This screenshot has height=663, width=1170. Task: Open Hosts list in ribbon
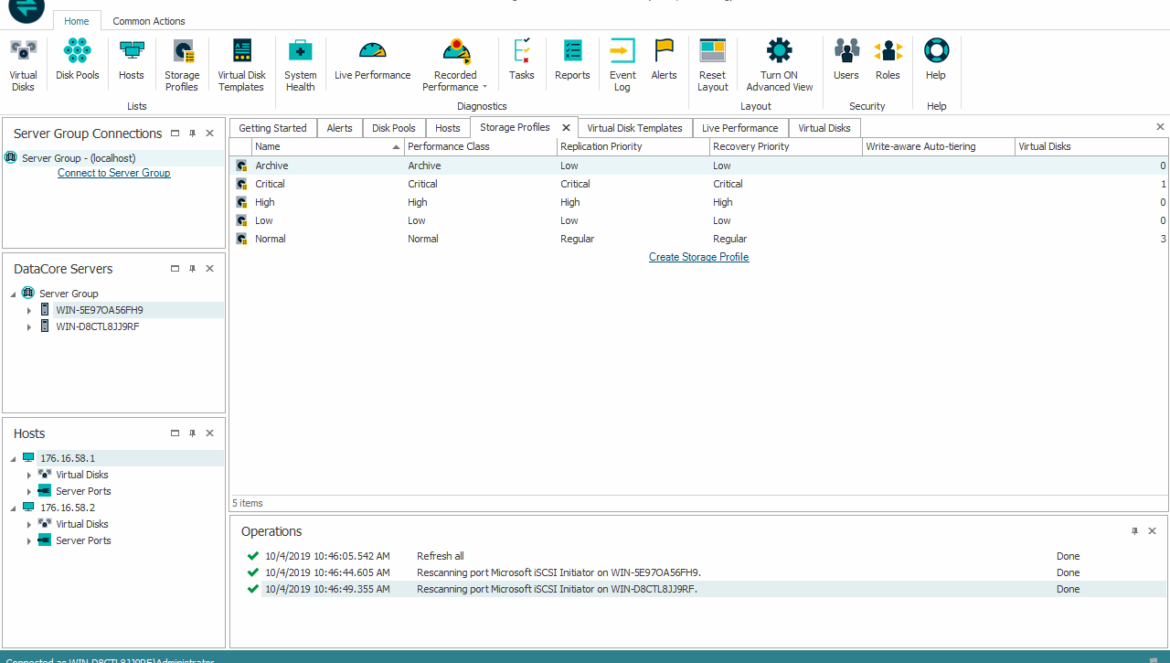131,60
